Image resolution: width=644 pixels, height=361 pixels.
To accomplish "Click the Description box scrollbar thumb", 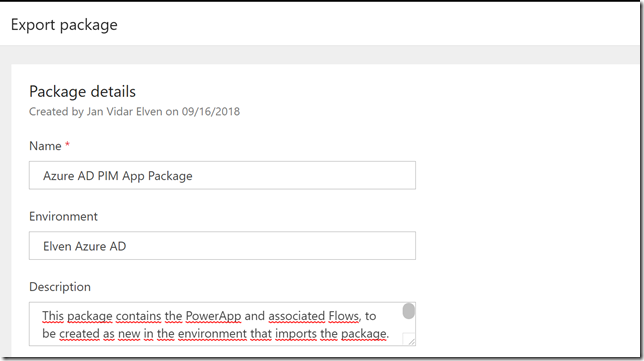I will tap(409, 311).
